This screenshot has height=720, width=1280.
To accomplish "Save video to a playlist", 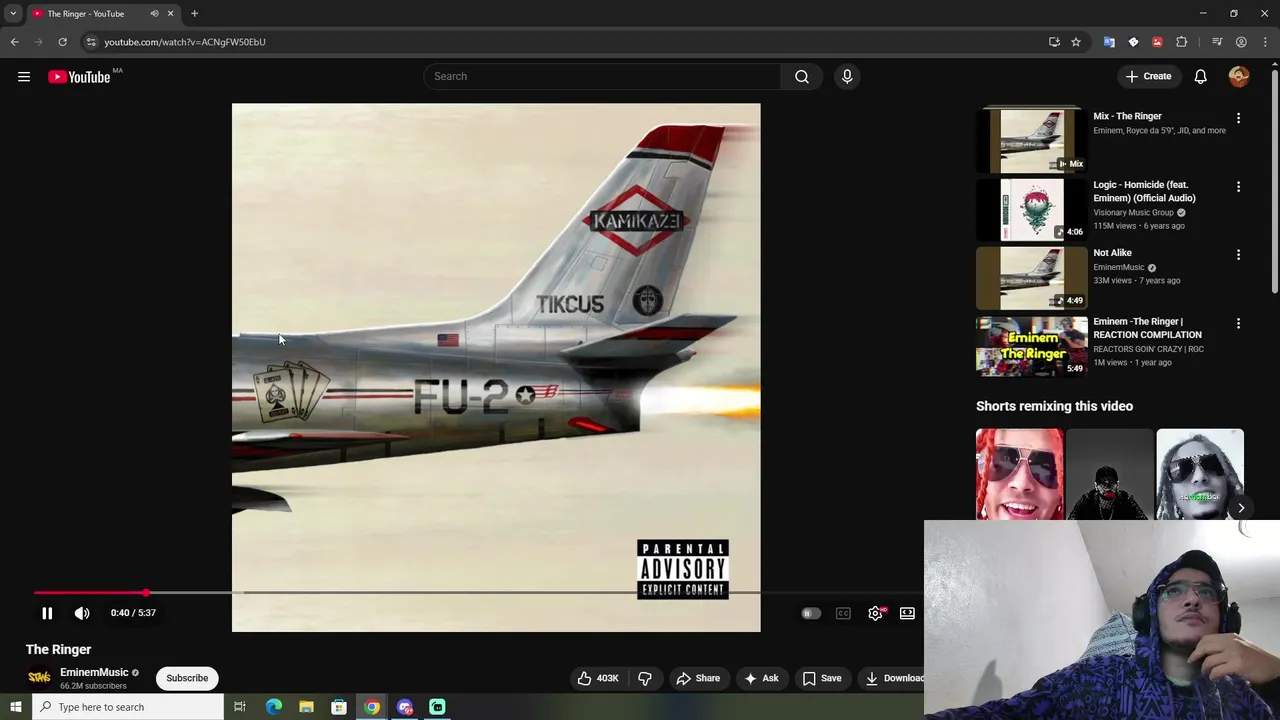I will coord(822,678).
